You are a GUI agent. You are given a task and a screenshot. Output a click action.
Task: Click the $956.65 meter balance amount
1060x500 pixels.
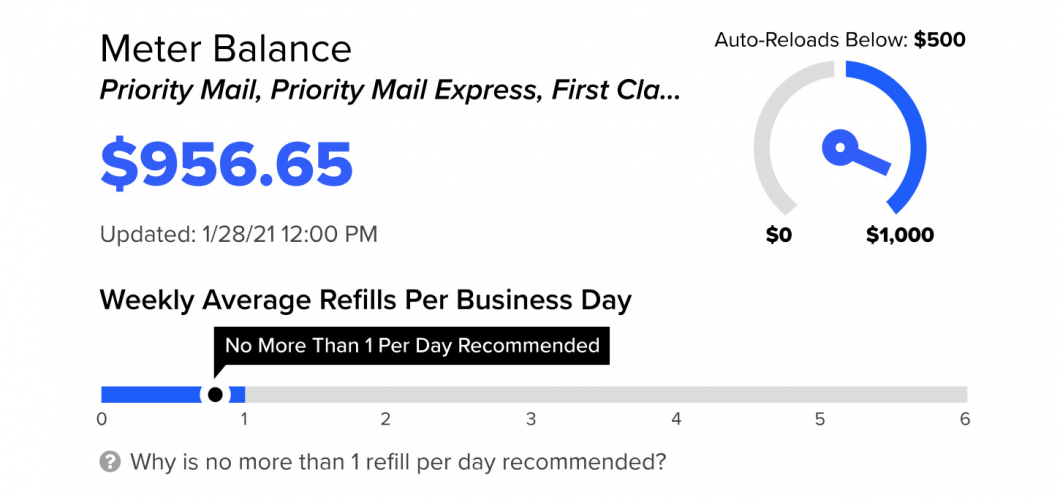click(x=226, y=165)
